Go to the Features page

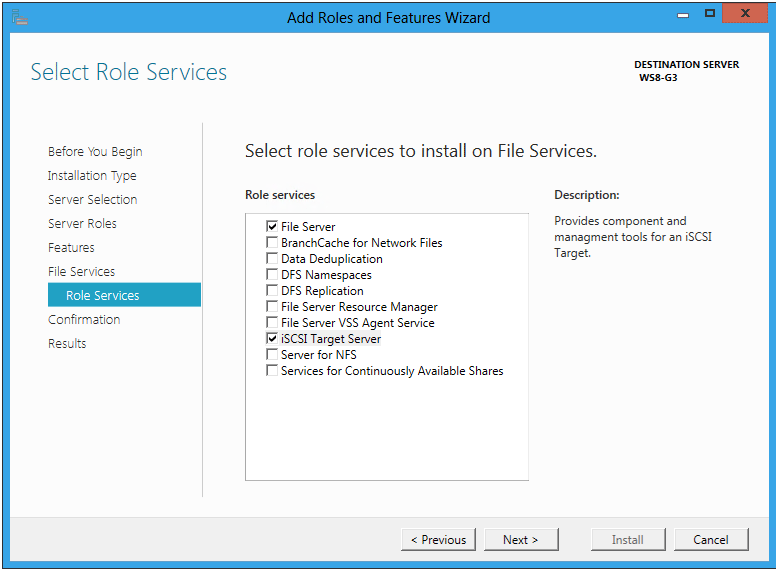(x=71, y=247)
